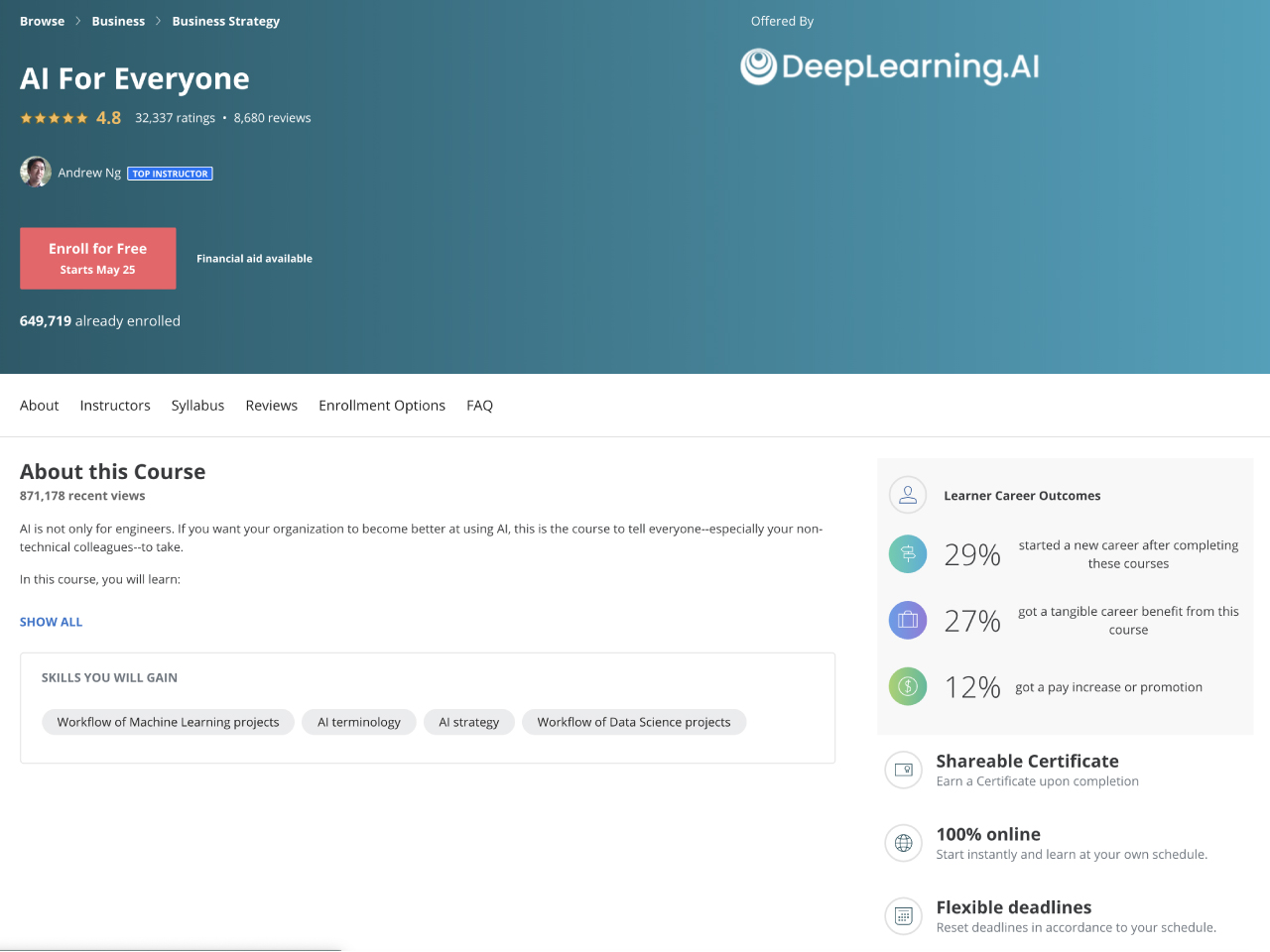
Task: Click the signpost icon beside 29%
Action: (908, 553)
